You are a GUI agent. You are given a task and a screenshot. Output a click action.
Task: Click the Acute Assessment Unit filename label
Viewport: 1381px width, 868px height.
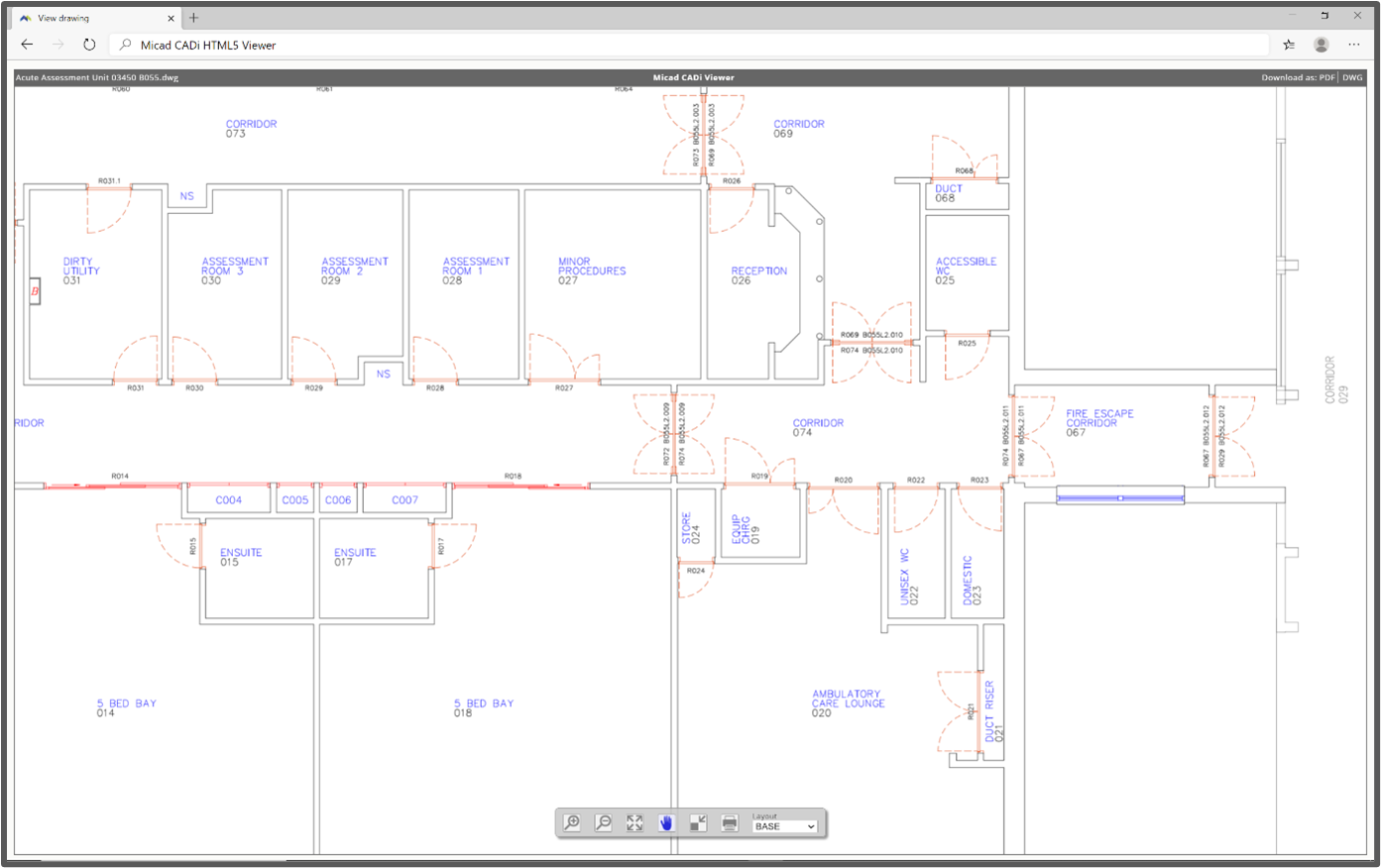click(95, 77)
